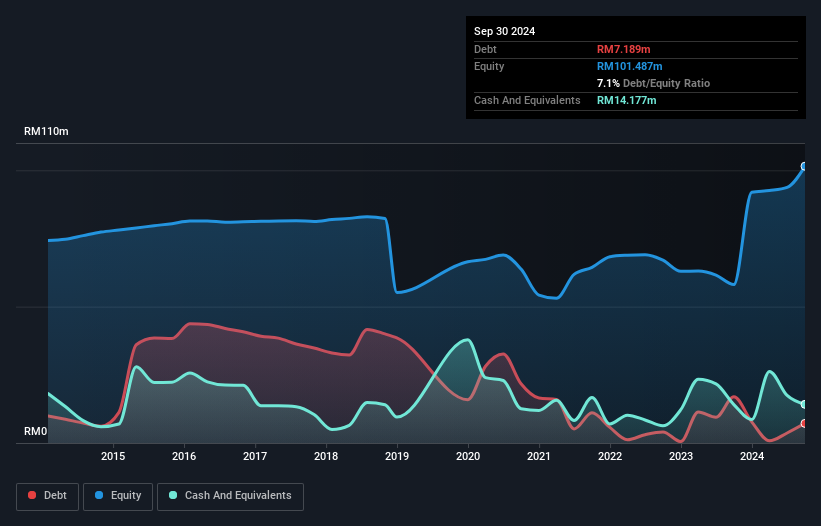The image size is (821, 526).
Task: Click the Sep 30 2024 tooltip date
Action: pyautogui.click(x=505, y=31)
